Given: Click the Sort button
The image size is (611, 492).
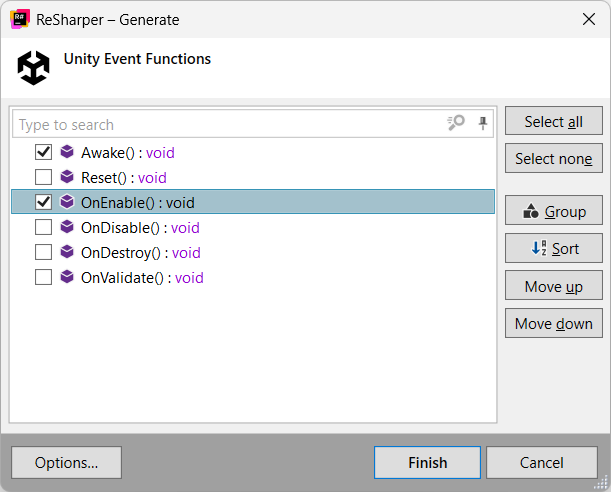Looking at the screenshot, I should [553, 248].
